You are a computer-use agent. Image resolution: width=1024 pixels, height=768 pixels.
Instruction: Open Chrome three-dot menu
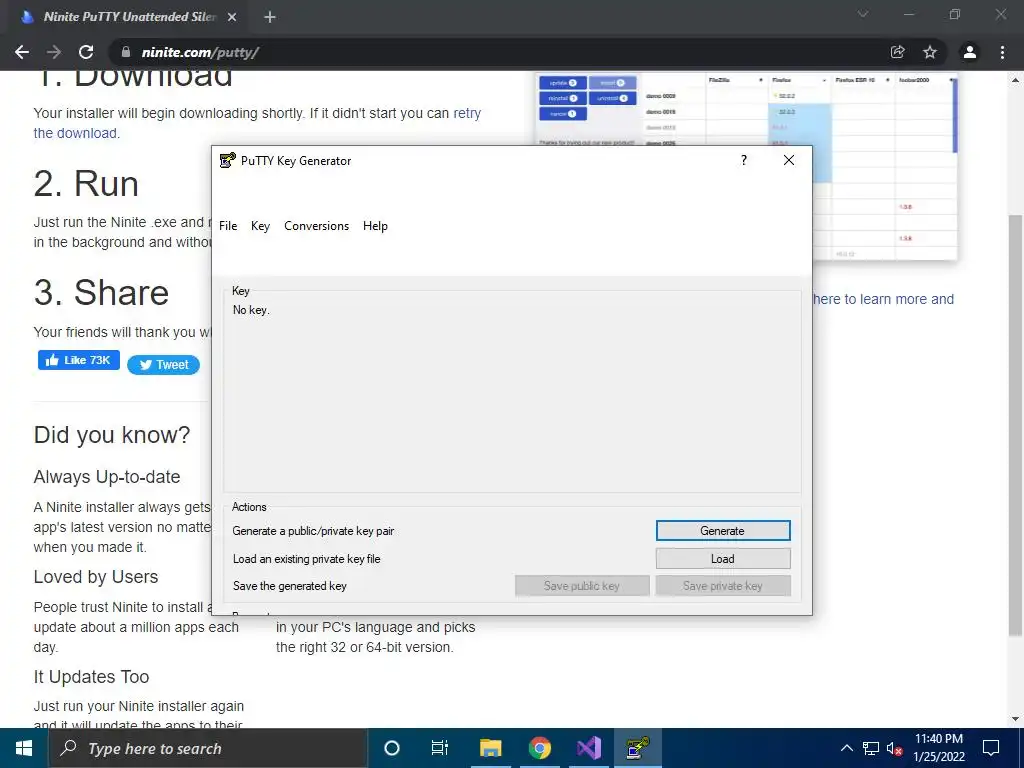pyautogui.click(x=1002, y=52)
